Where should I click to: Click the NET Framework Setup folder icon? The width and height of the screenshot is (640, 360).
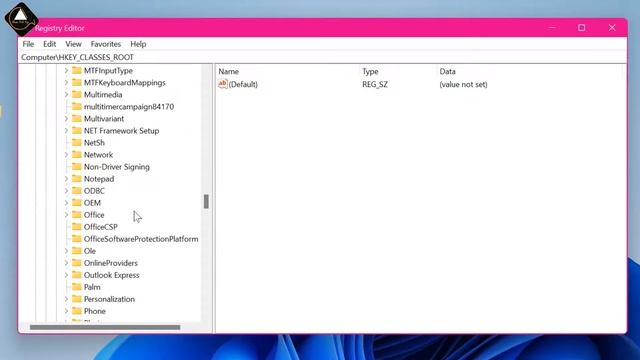(77, 131)
